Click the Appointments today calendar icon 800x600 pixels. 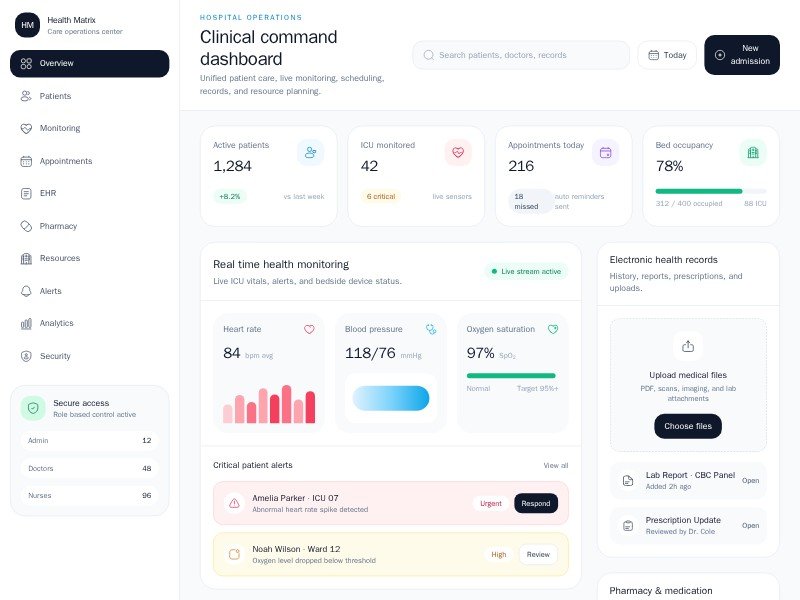click(605, 153)
